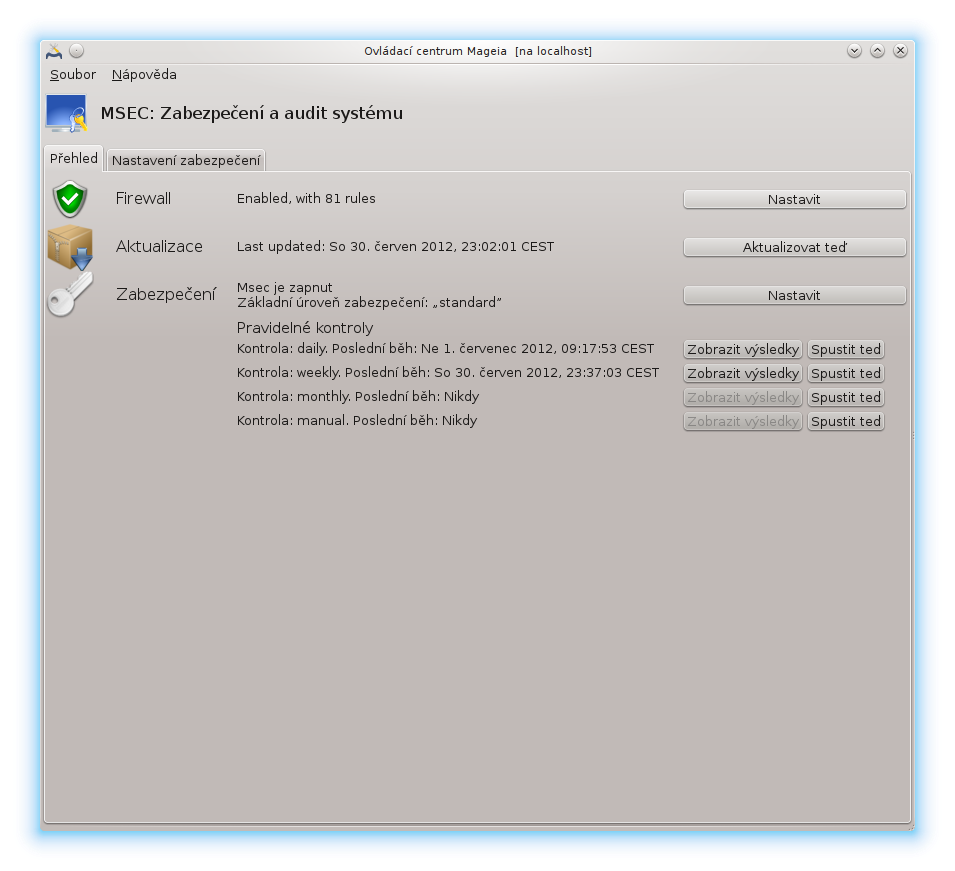Open the Nápověda menu
The width and height of the screenshot is (955, 871).
coord(144,75)
